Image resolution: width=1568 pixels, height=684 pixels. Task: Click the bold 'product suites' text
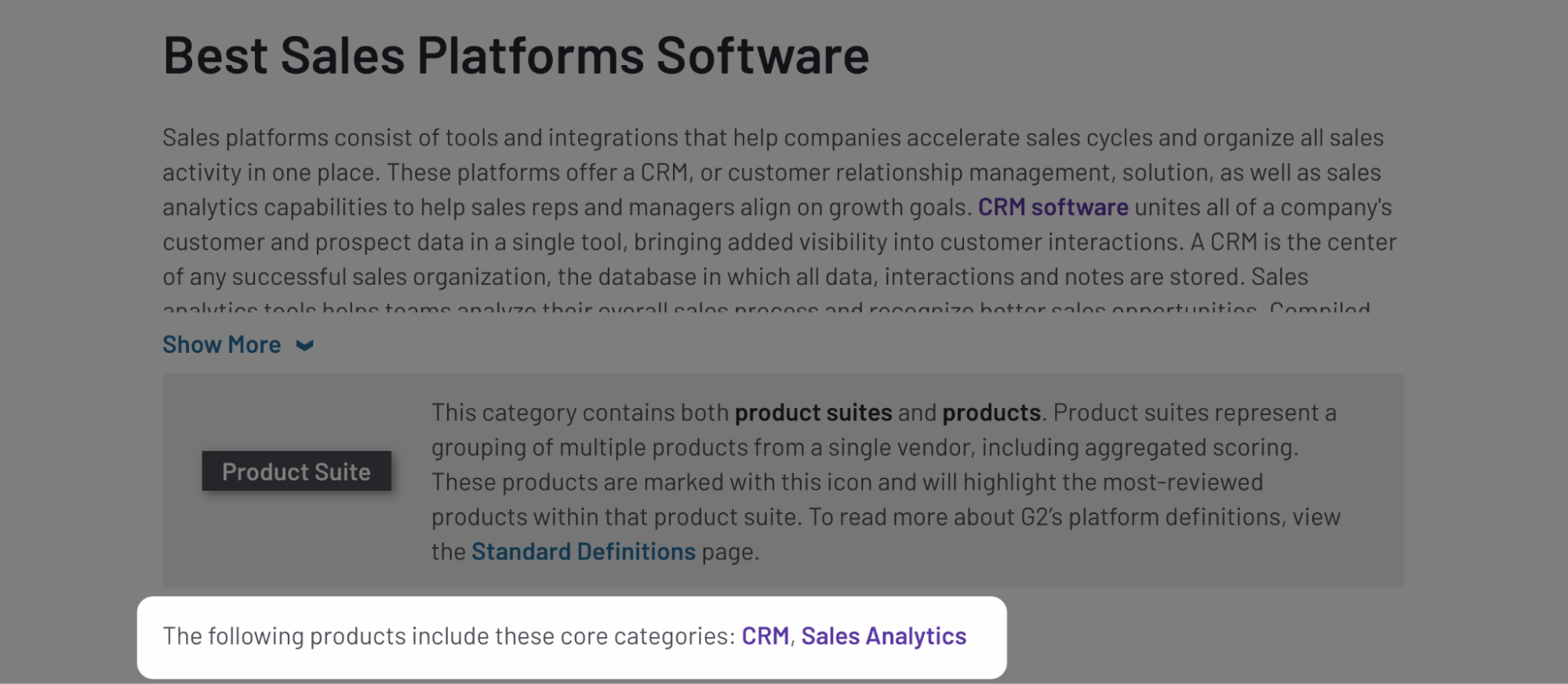813,413
